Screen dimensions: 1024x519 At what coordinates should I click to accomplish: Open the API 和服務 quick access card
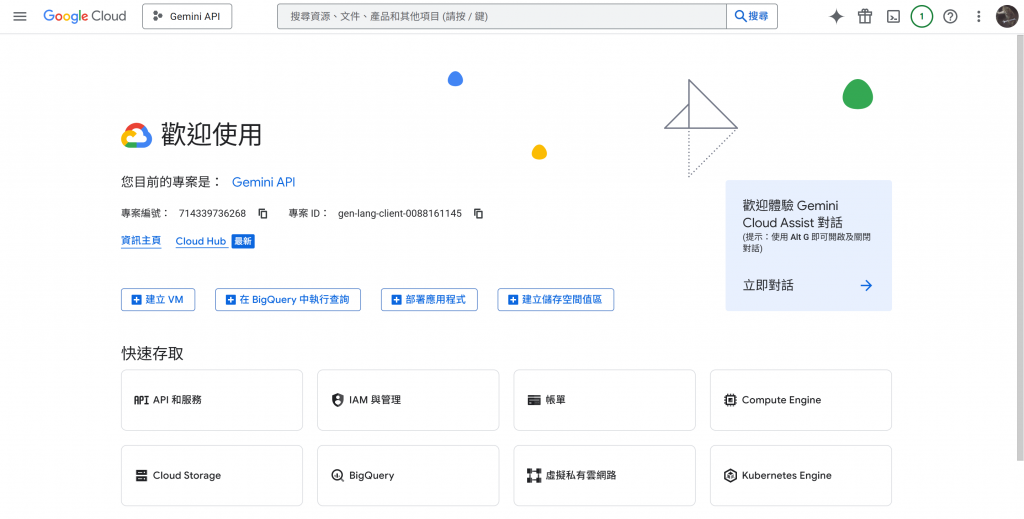212,400
